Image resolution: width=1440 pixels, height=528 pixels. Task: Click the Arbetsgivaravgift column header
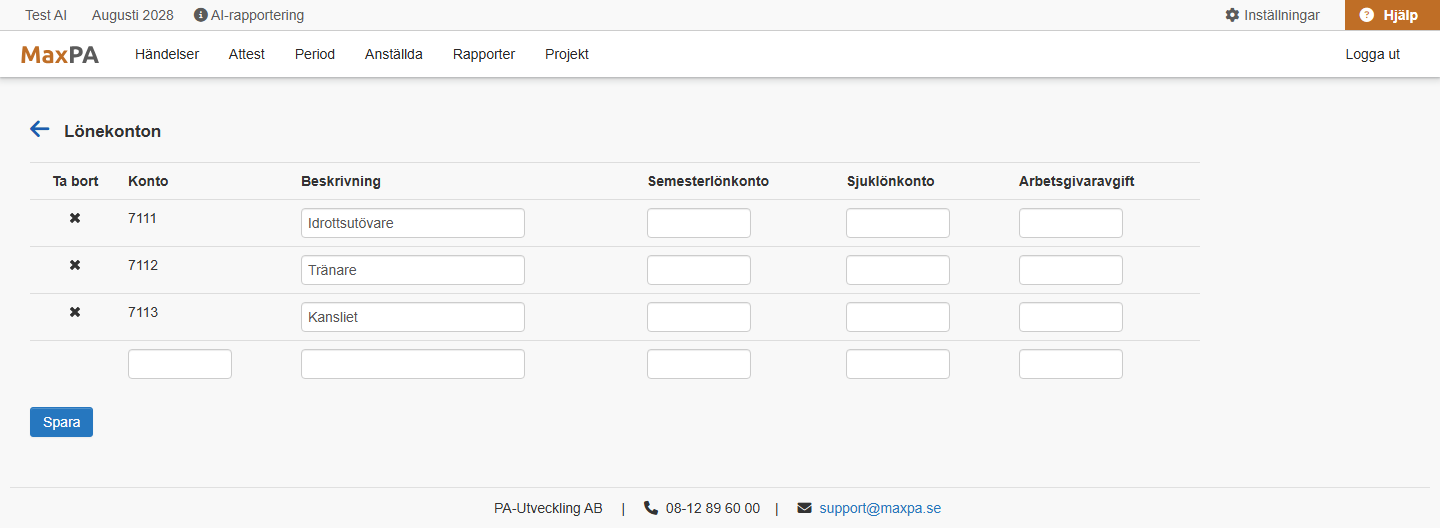coord(1077,181)
